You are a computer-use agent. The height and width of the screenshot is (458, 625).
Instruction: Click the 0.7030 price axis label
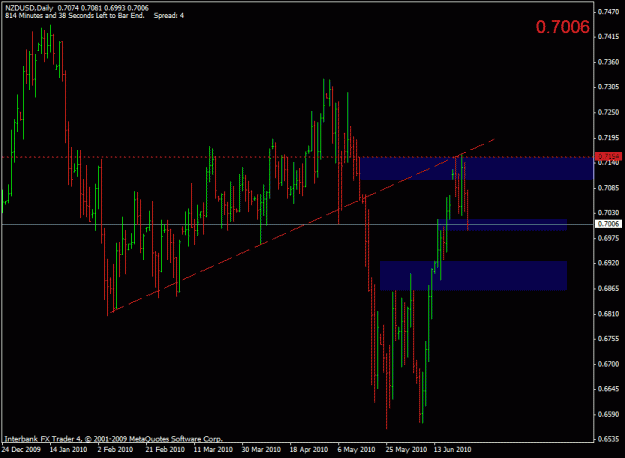[608, 213]
